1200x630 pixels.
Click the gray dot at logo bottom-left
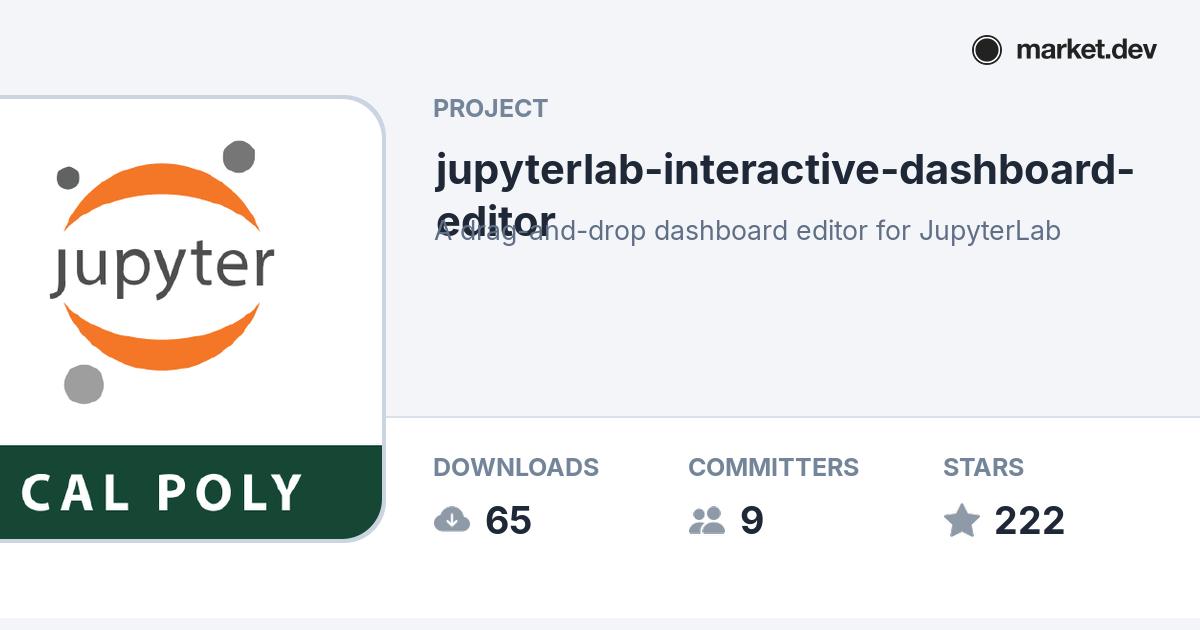tap(84, 384)
